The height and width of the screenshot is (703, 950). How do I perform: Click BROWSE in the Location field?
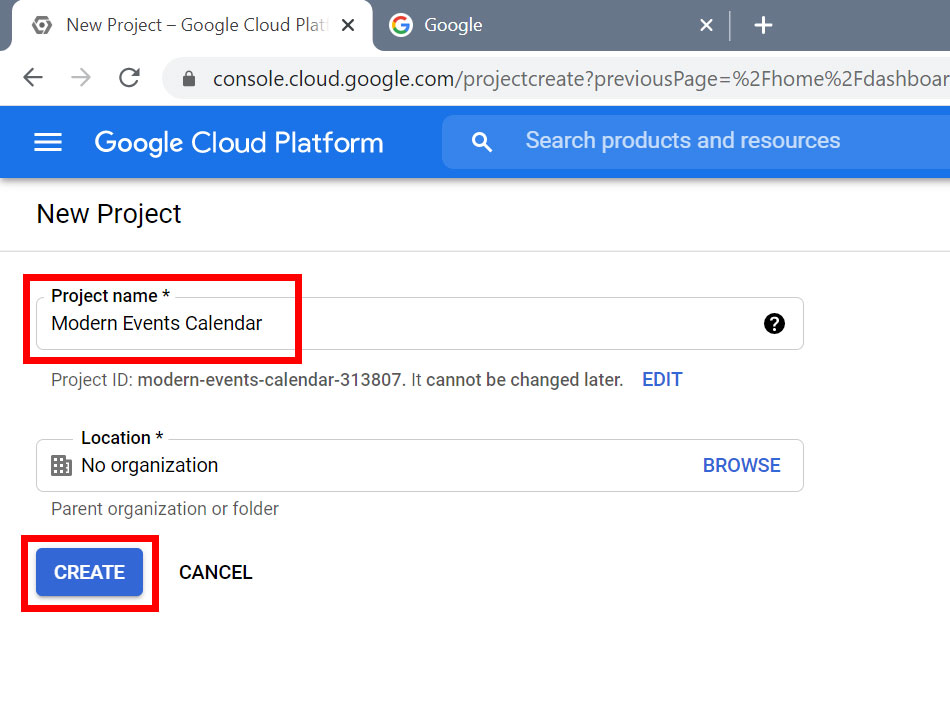[x=742, y=465]
